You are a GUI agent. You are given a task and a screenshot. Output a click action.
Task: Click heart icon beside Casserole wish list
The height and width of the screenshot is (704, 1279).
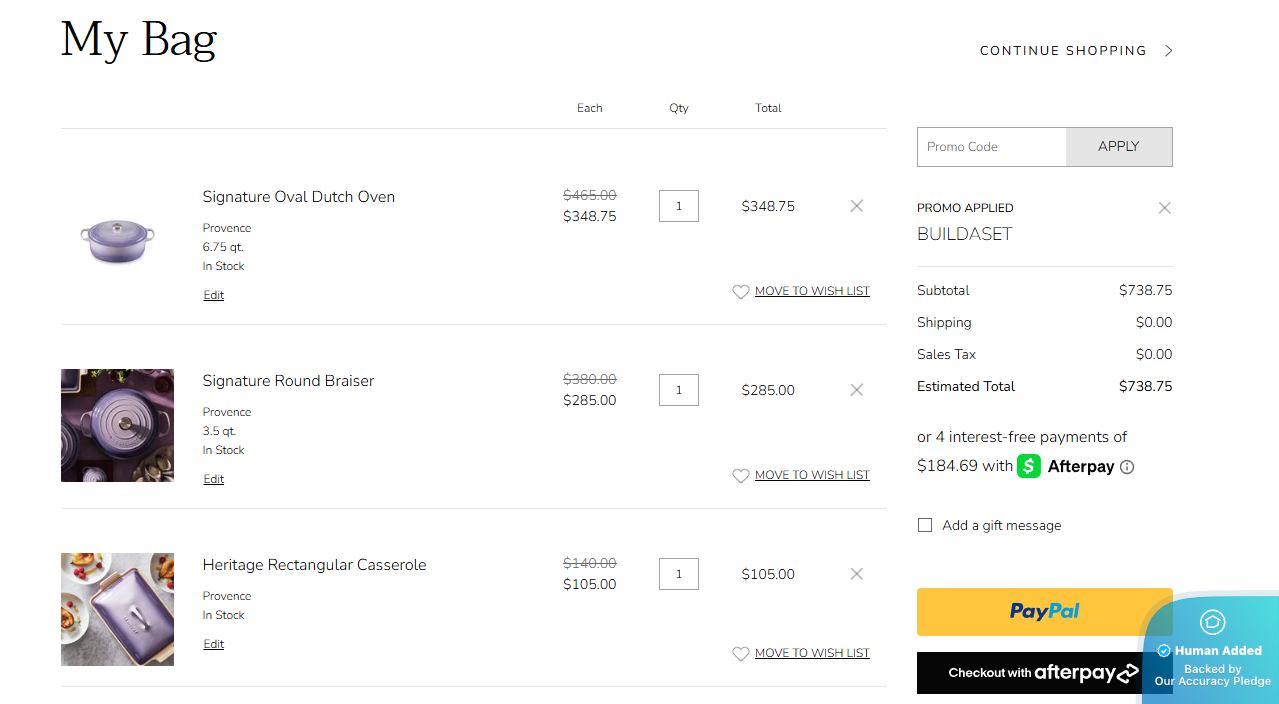pyautogui.click(x=741, y=654)
